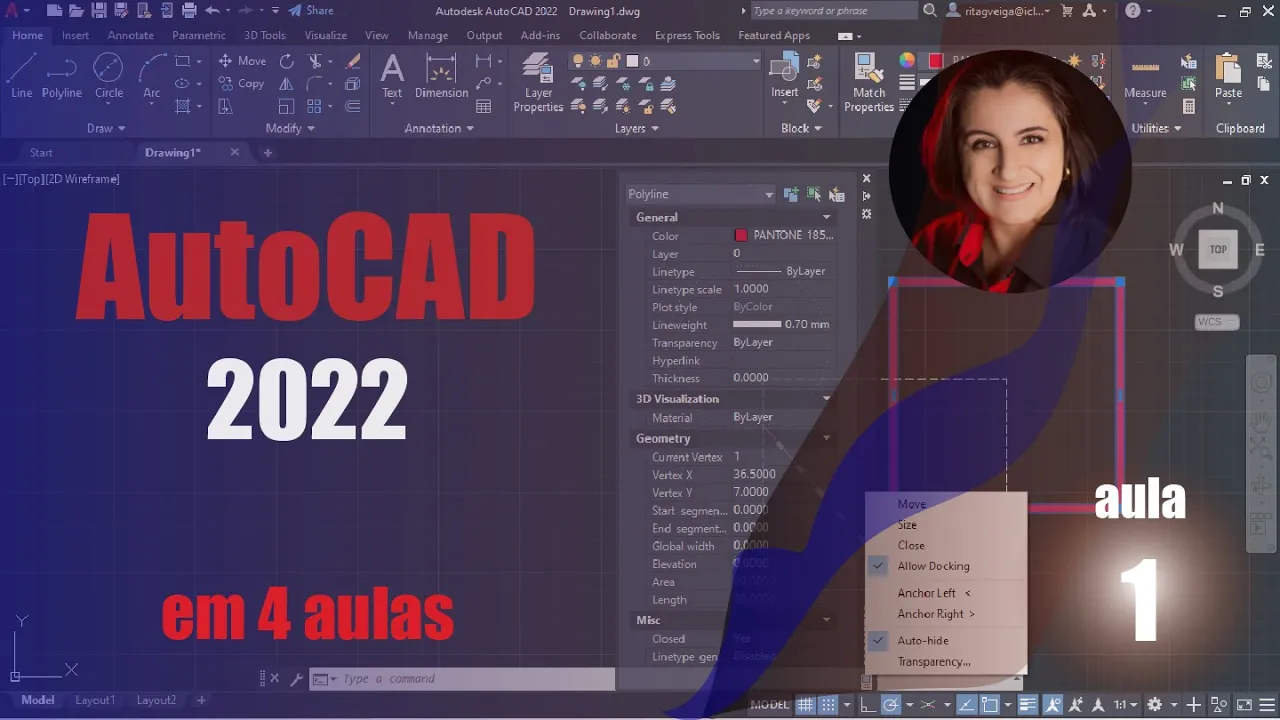Select the Text tool

[x=392, y=76]
